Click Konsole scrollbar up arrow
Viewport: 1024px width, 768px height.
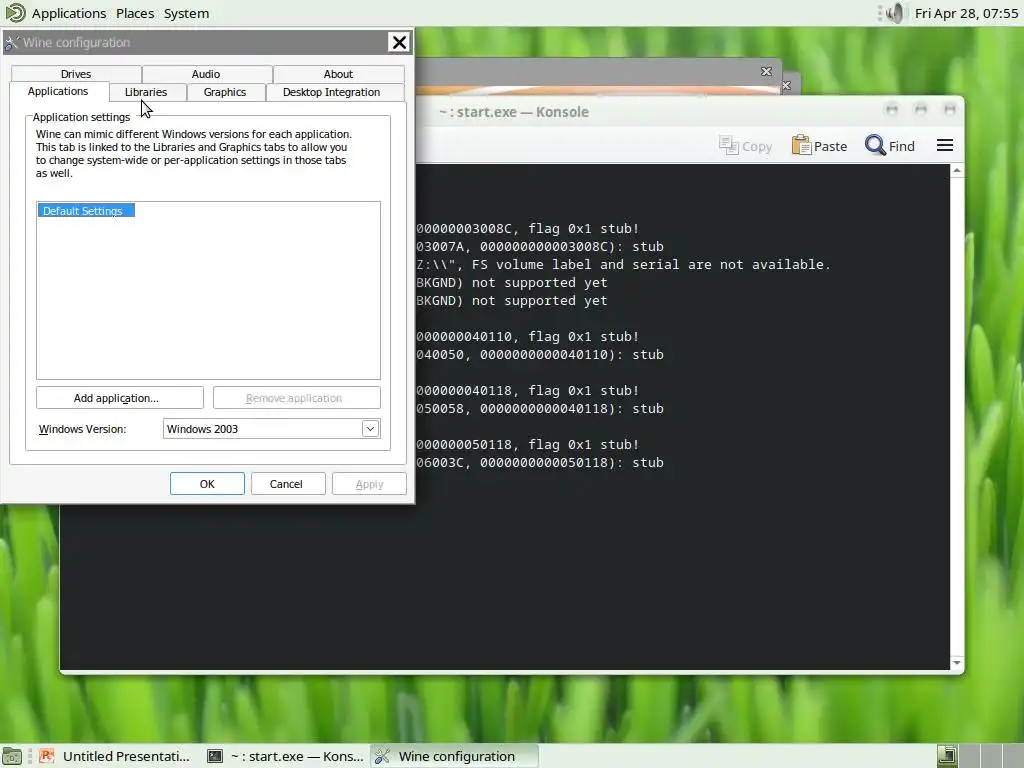tap(957, 170)
